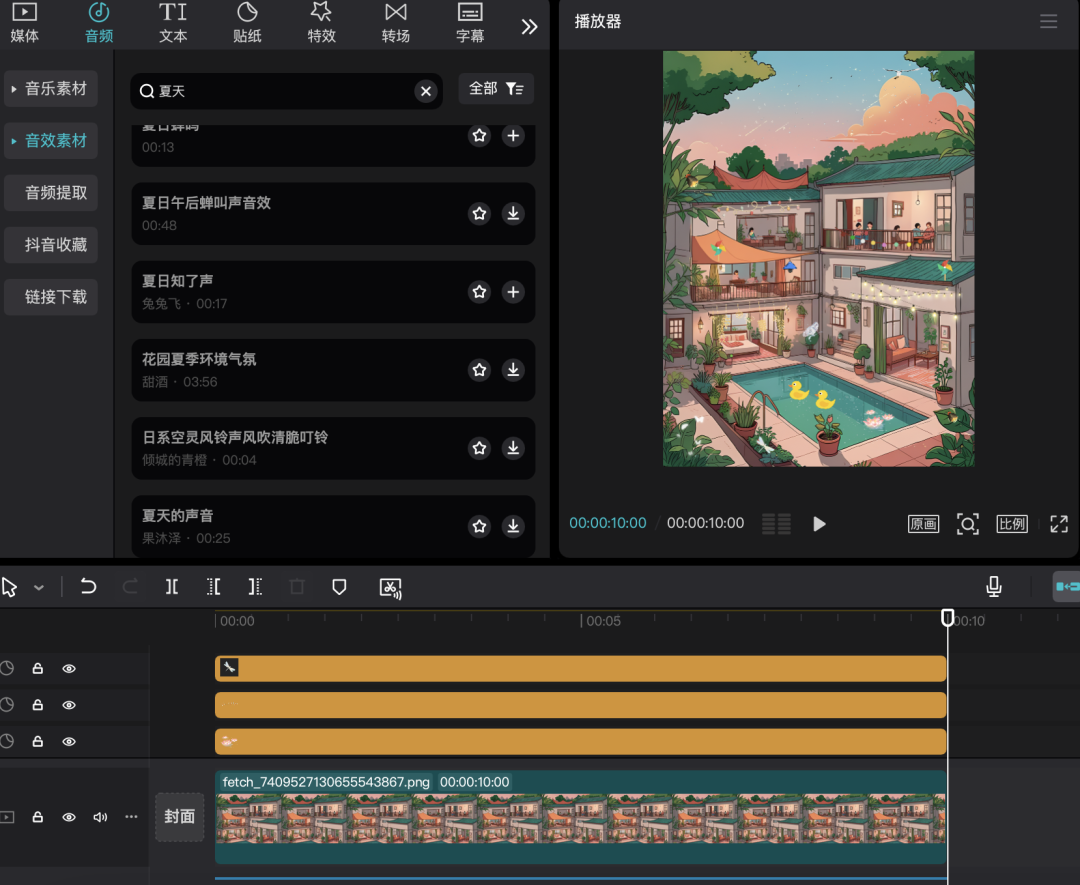Expand more tabs with double chevron
The image size is (1080, 885).
pyautogui.click(x=529, y=27)
